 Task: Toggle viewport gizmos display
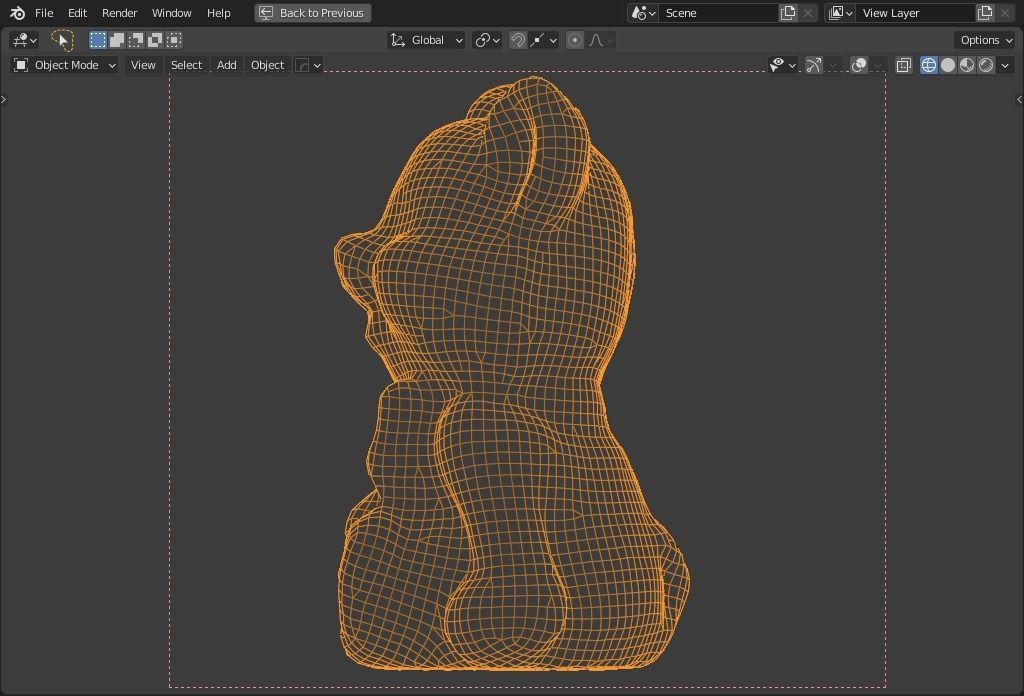(814, 65)
